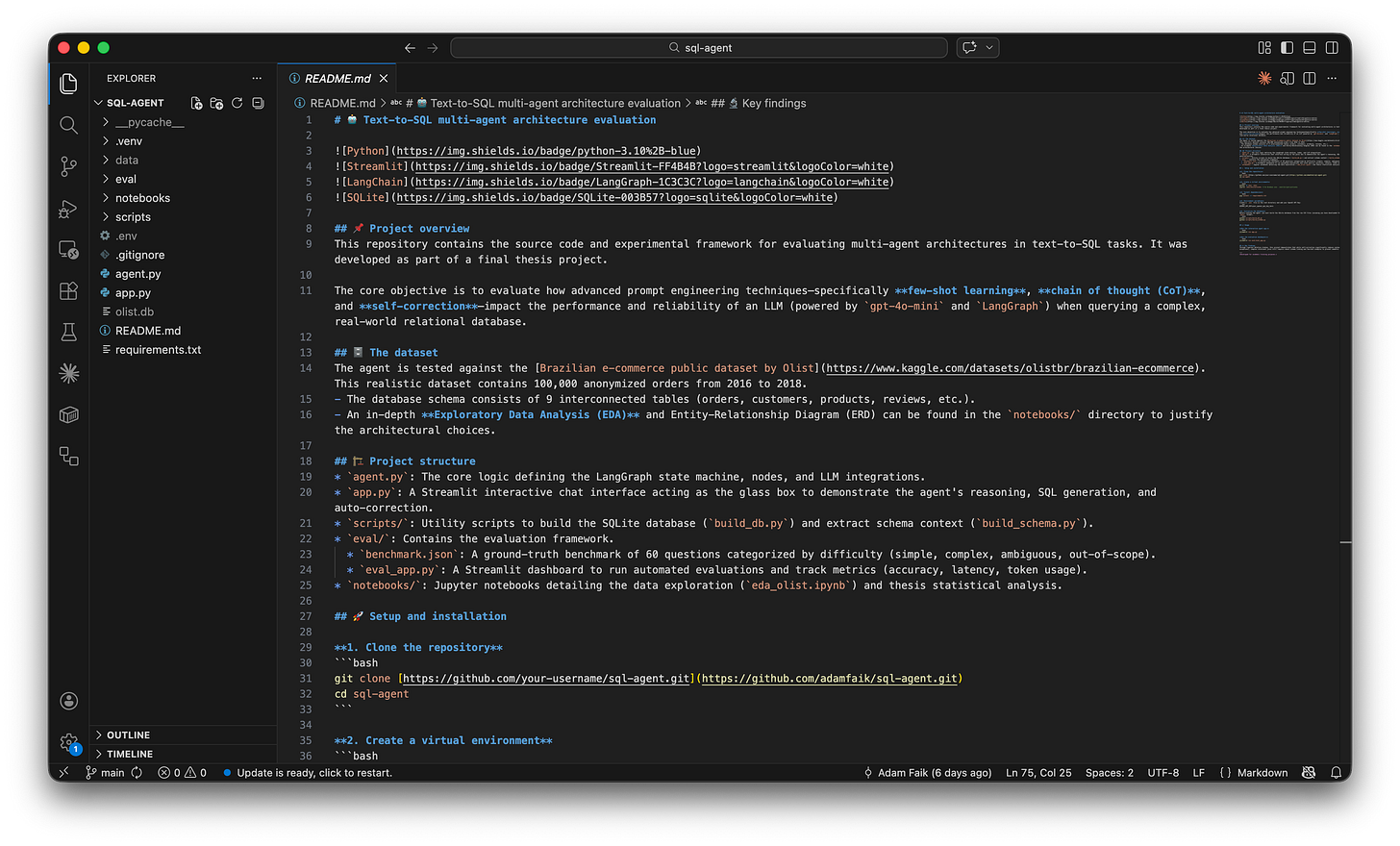
Task: Open the Explorer panel overflow menu
Action: pyautogui.click(x=256, y=78)
